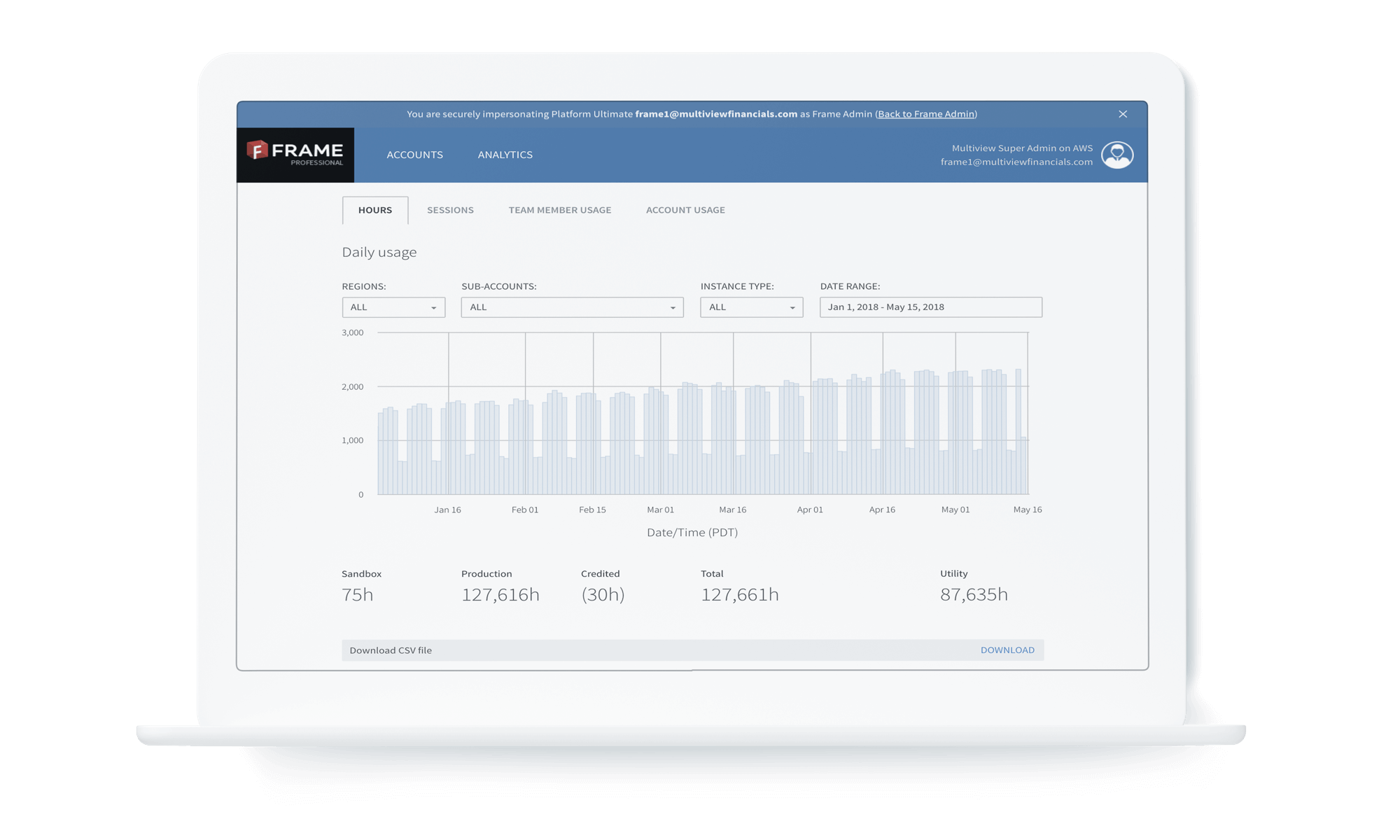Image resolution: width=1400 pixels, height=840 pixels.
Task: Expand the Instance Type dropdown
Action: [x=750, y=307]
